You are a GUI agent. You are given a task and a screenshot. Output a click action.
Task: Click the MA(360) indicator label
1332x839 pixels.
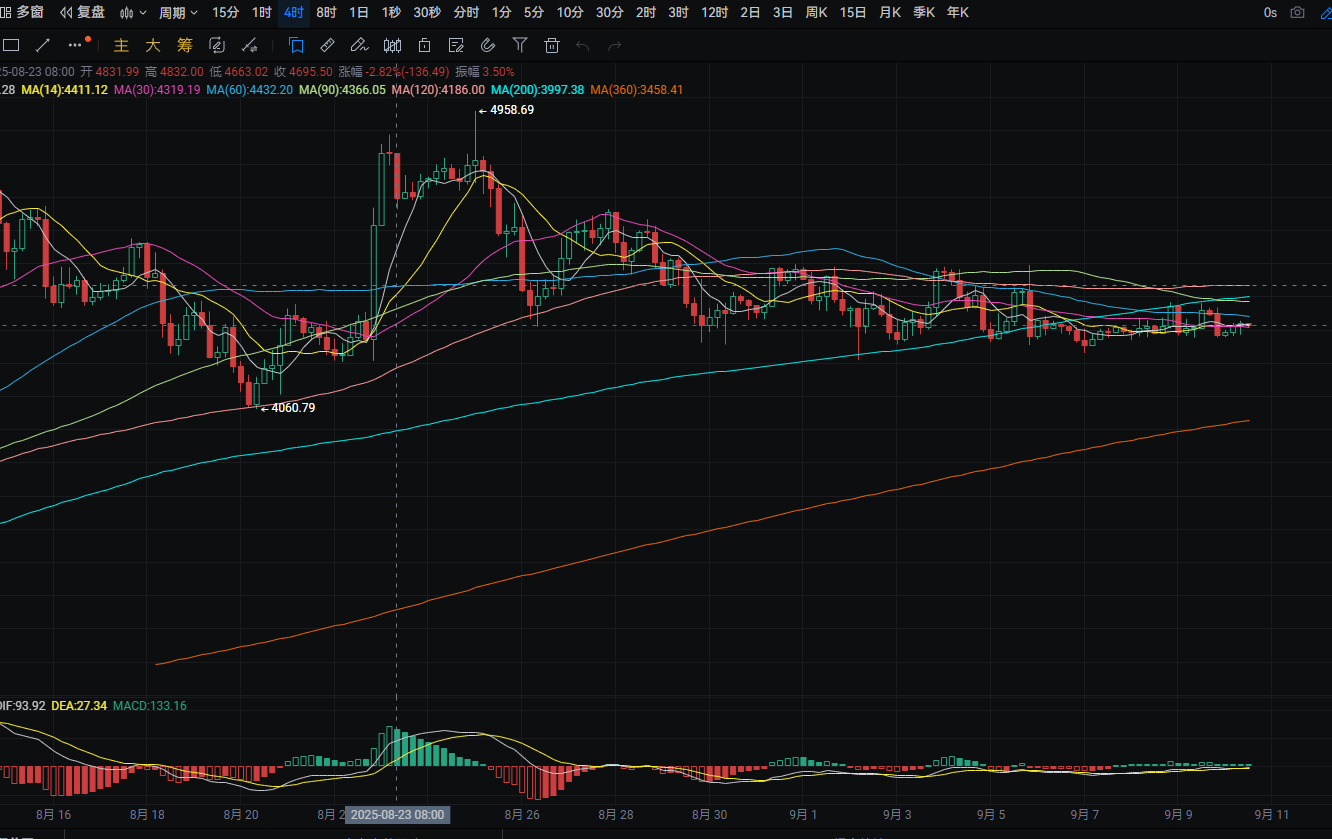[637, 90]
